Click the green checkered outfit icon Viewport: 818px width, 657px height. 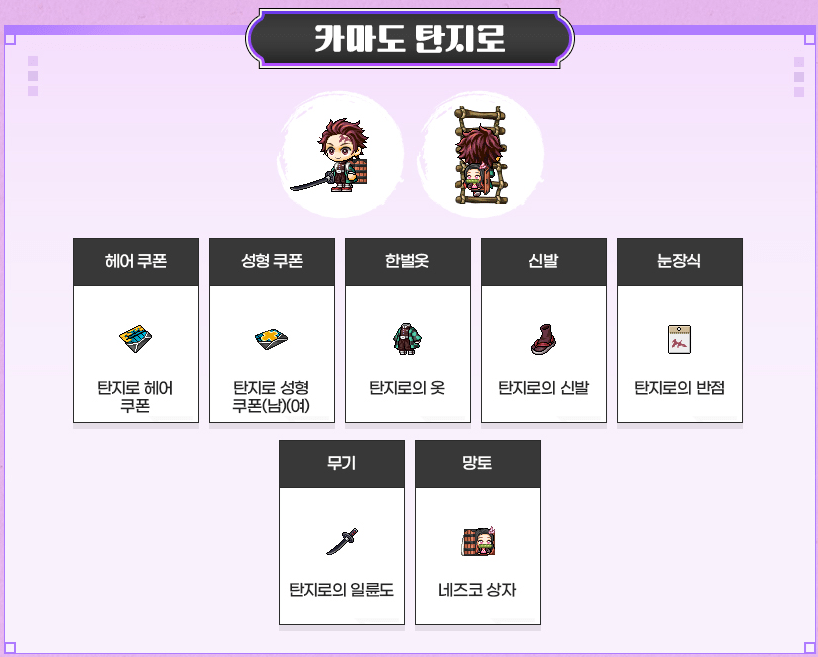[x=407, y=339]
